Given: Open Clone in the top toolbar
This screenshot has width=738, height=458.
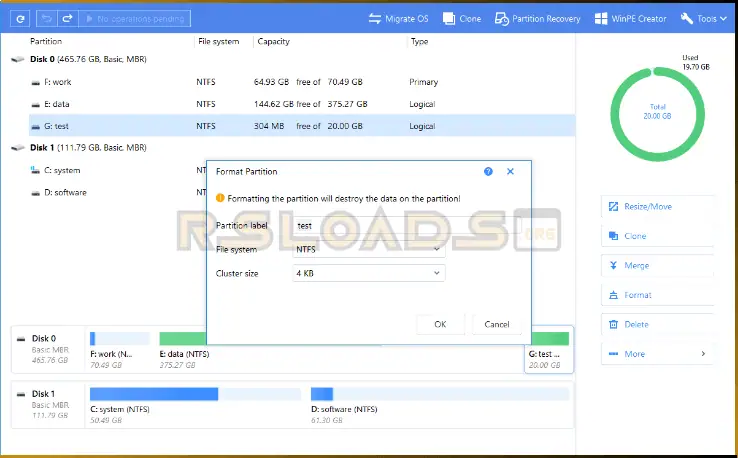Looking at the screenshot, I should pos(462,19).
